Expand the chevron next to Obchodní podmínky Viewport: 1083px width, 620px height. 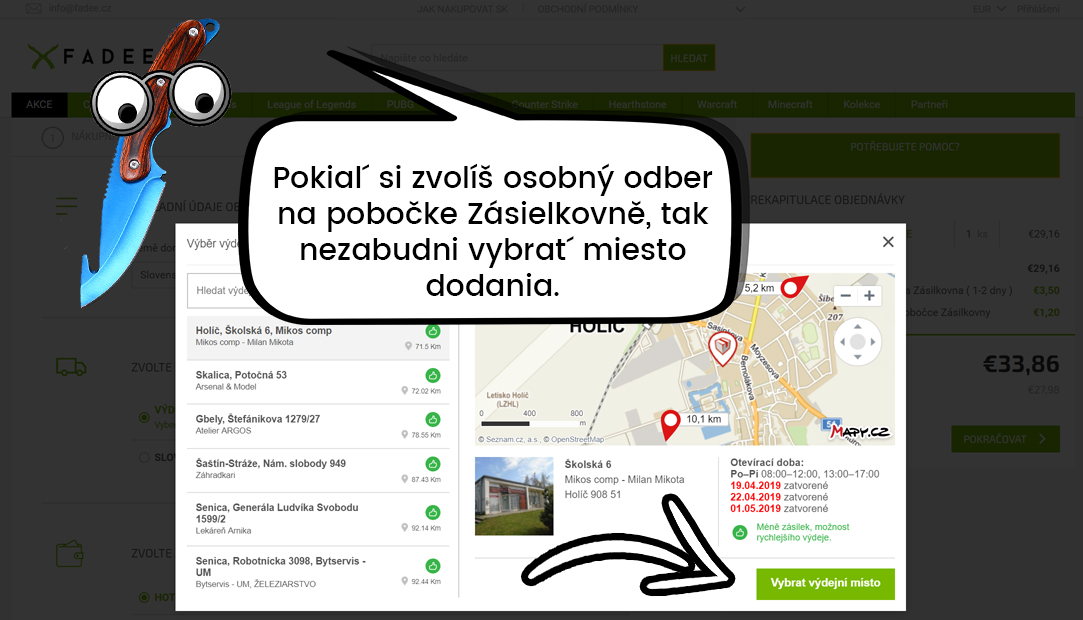point(740,10)
